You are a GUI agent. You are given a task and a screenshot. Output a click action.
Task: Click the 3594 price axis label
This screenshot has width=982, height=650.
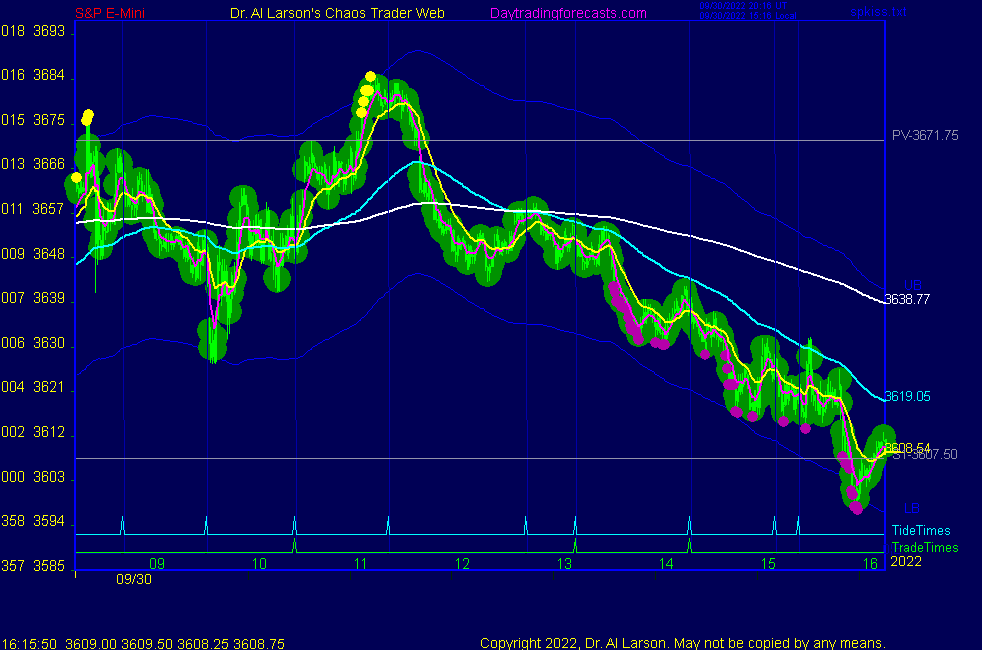(49, 521)
